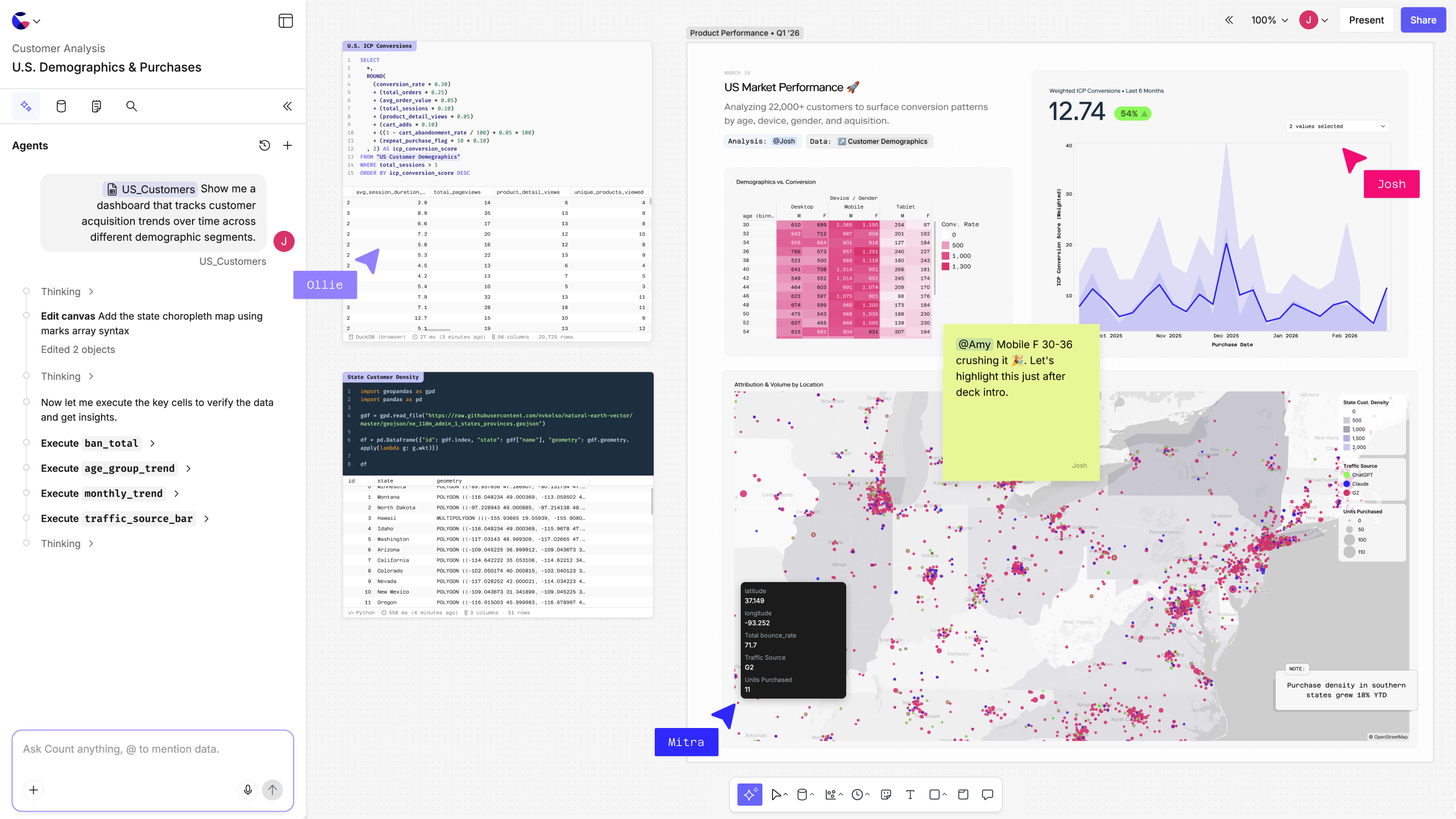The image size is (1456, 819).
Task: Toggle the layout panel icon at top left
Action: 285,21
